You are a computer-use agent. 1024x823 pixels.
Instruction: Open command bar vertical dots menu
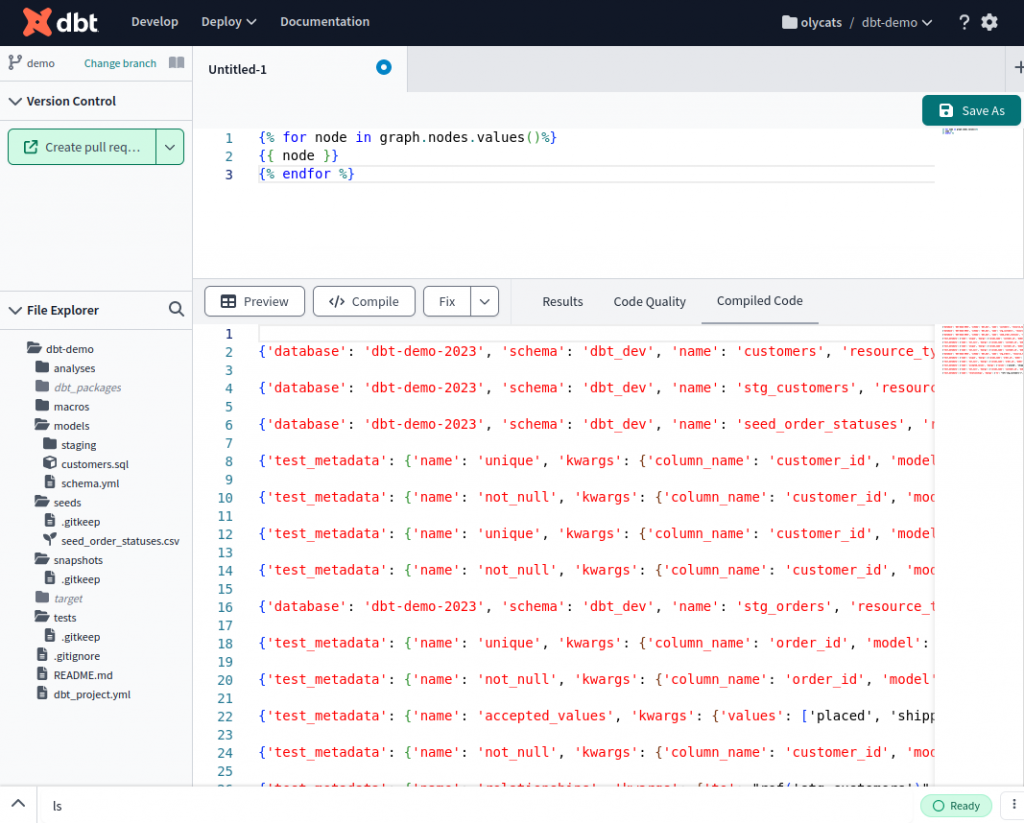pyautogui.click(x=1014, y=805)
